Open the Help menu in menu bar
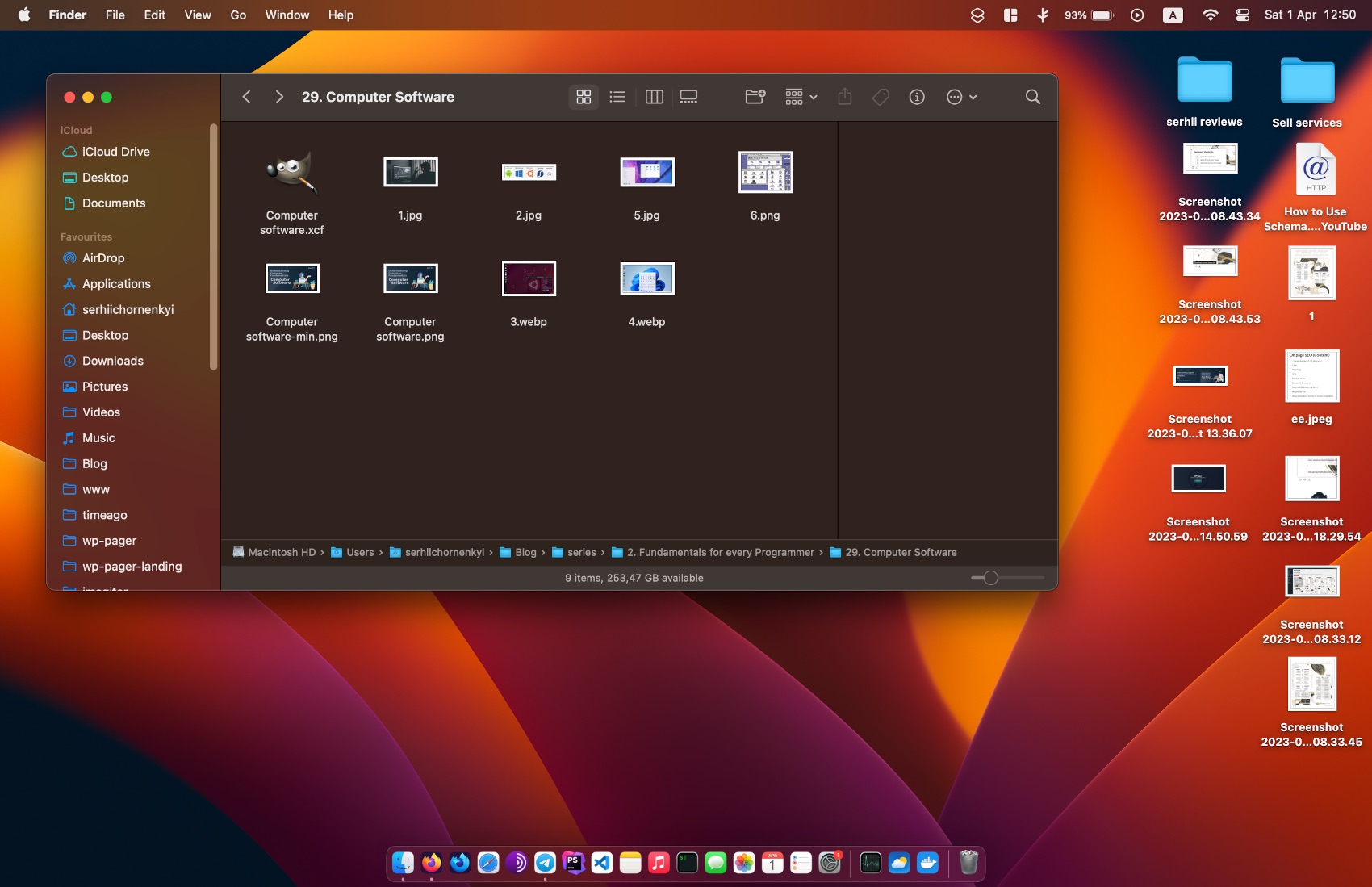This screenshot has height=887, width=1372. [x=341, y=15]
